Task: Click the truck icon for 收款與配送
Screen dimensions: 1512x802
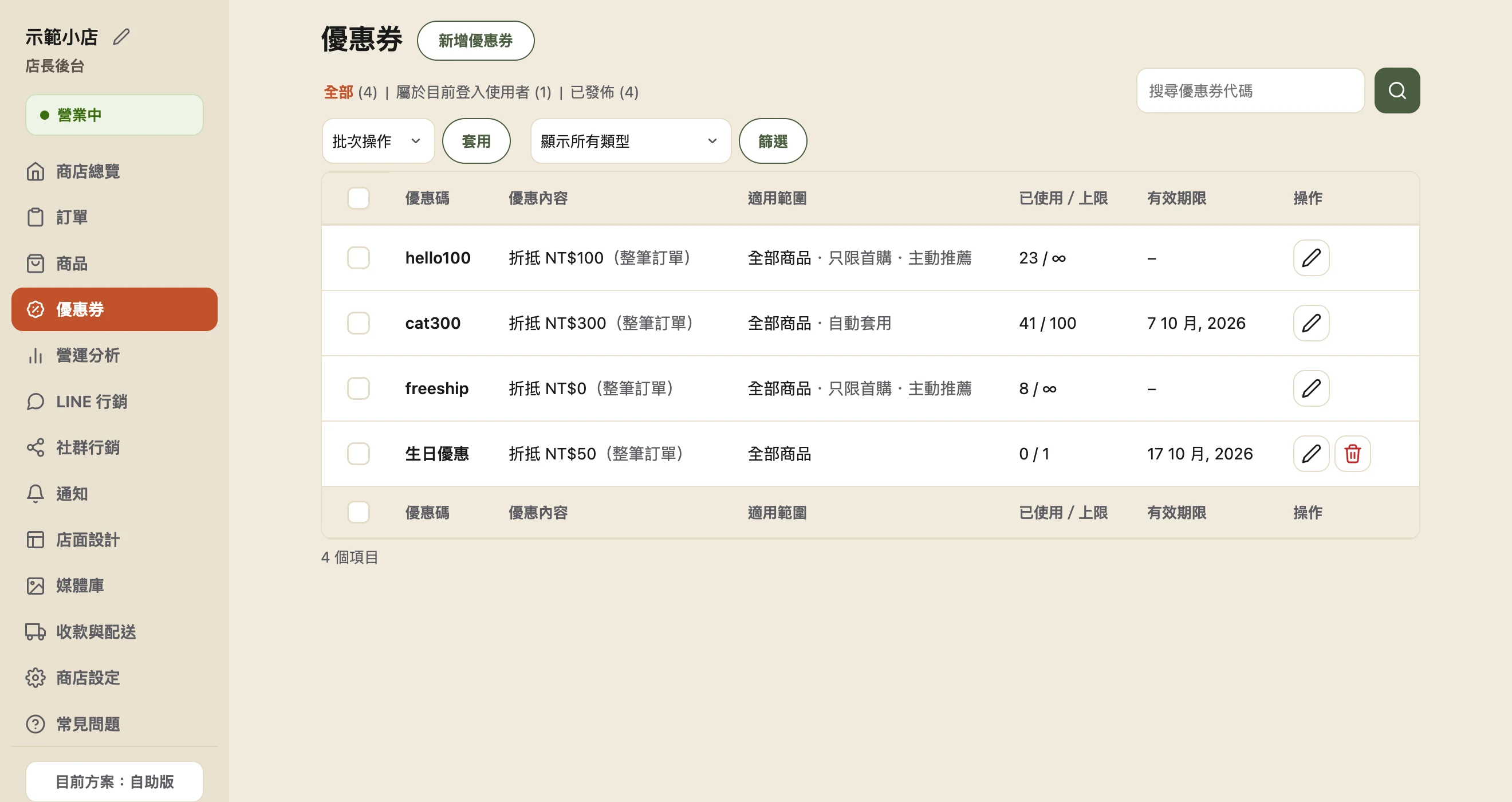Action: pyautogui.click(x=35, y=632)
